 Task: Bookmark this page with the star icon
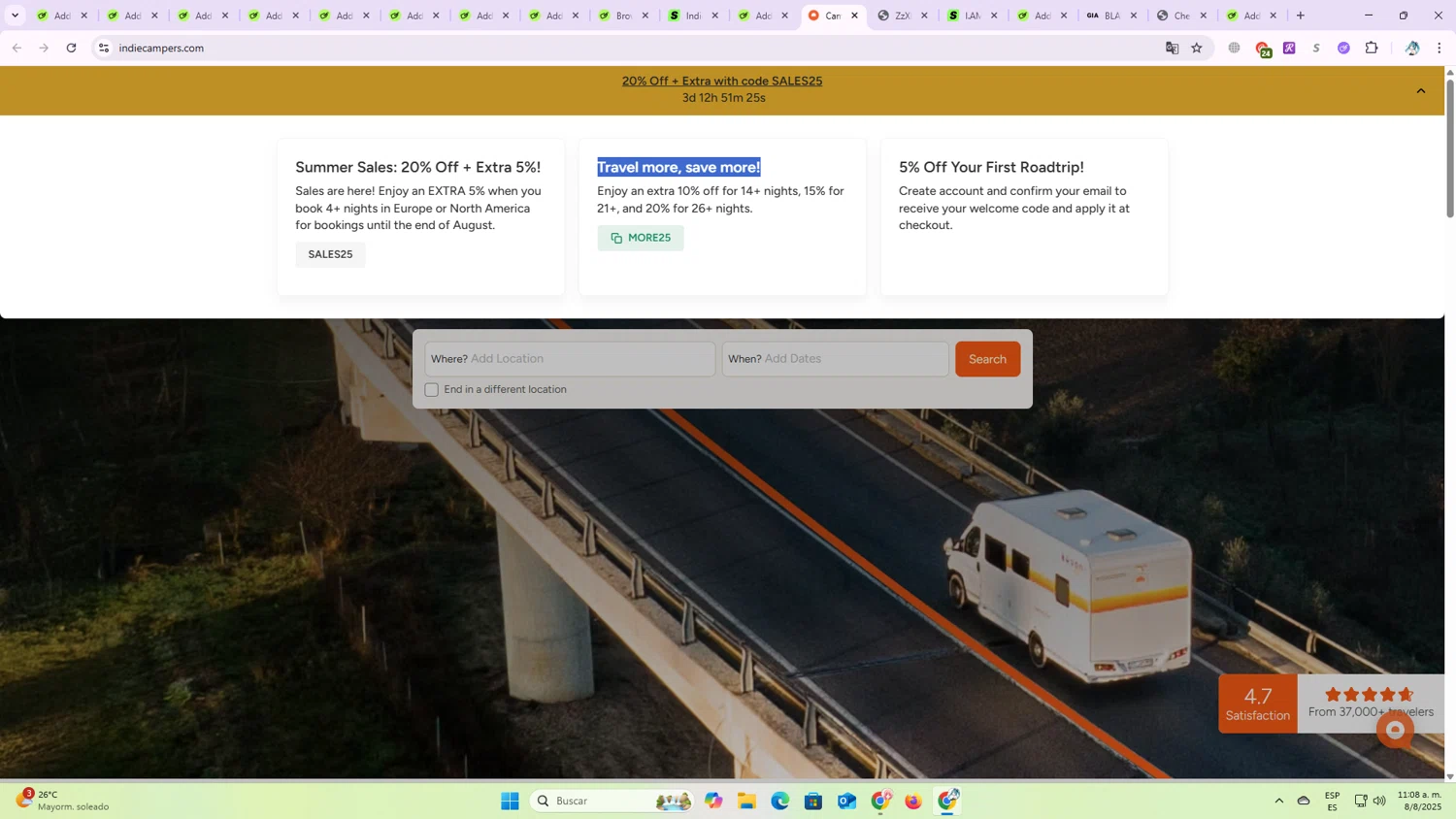tap(1197, 48)
